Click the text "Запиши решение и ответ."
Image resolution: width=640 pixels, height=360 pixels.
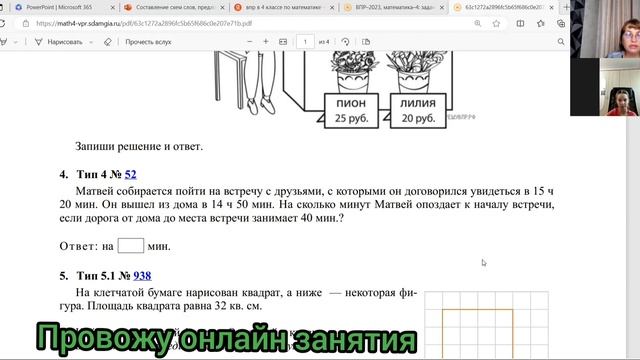pos(139,146)
